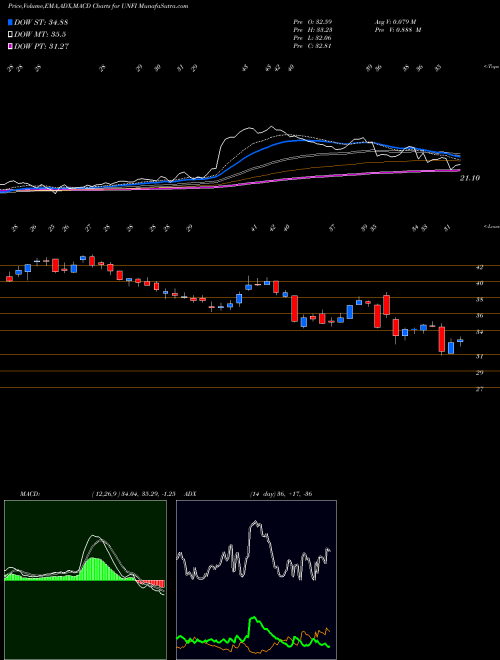
Task: Click the 29 price axis label
Action: (x=479, y=373)
